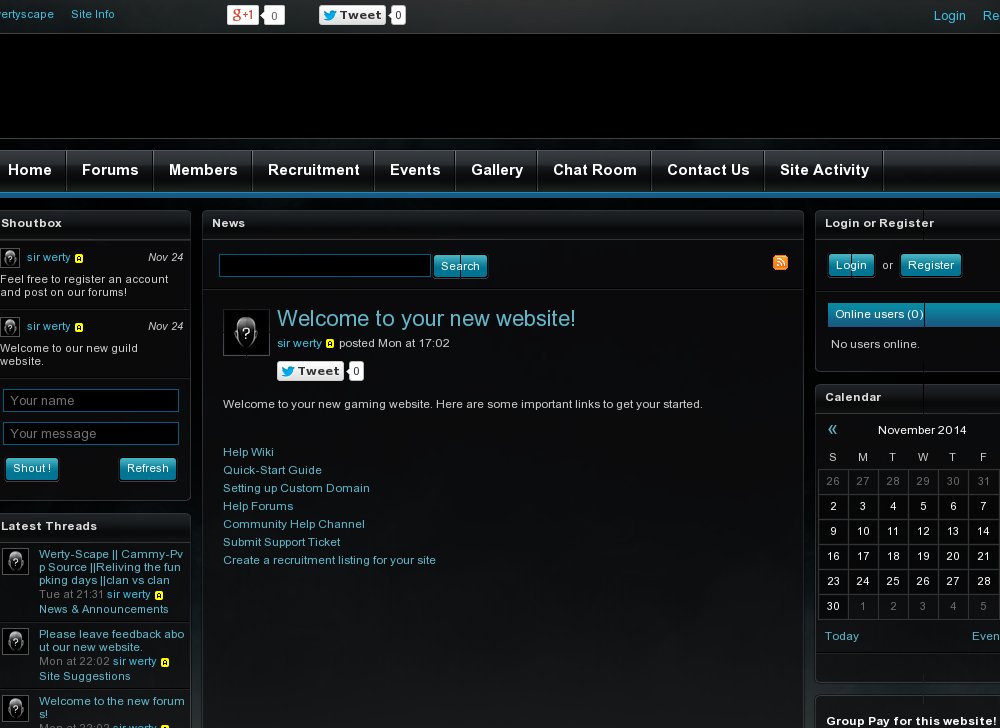Go to previous month in calendar
1000x728 pixels.
[832, 430]
